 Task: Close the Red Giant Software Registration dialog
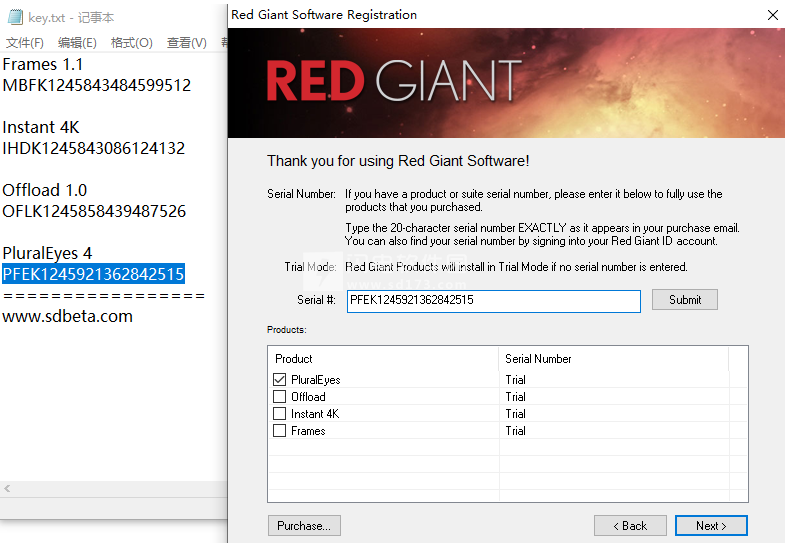coord(773,15)
